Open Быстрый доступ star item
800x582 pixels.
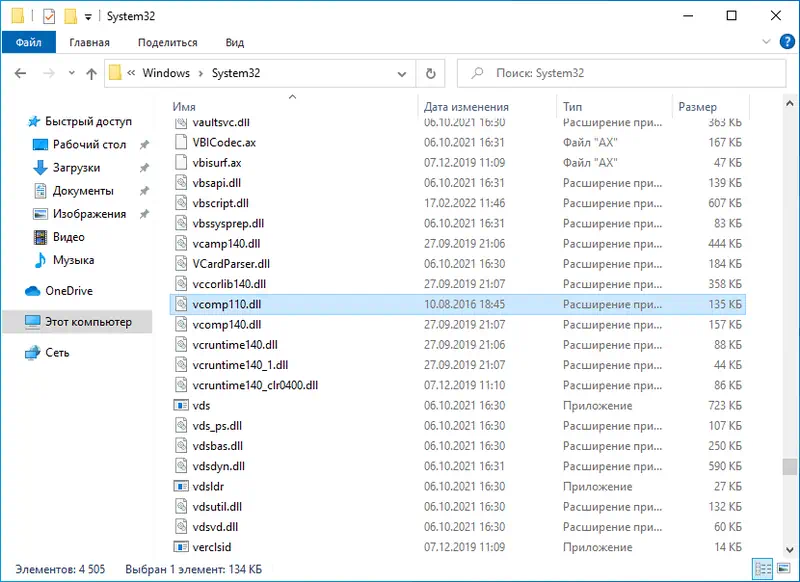pos(80,121)
